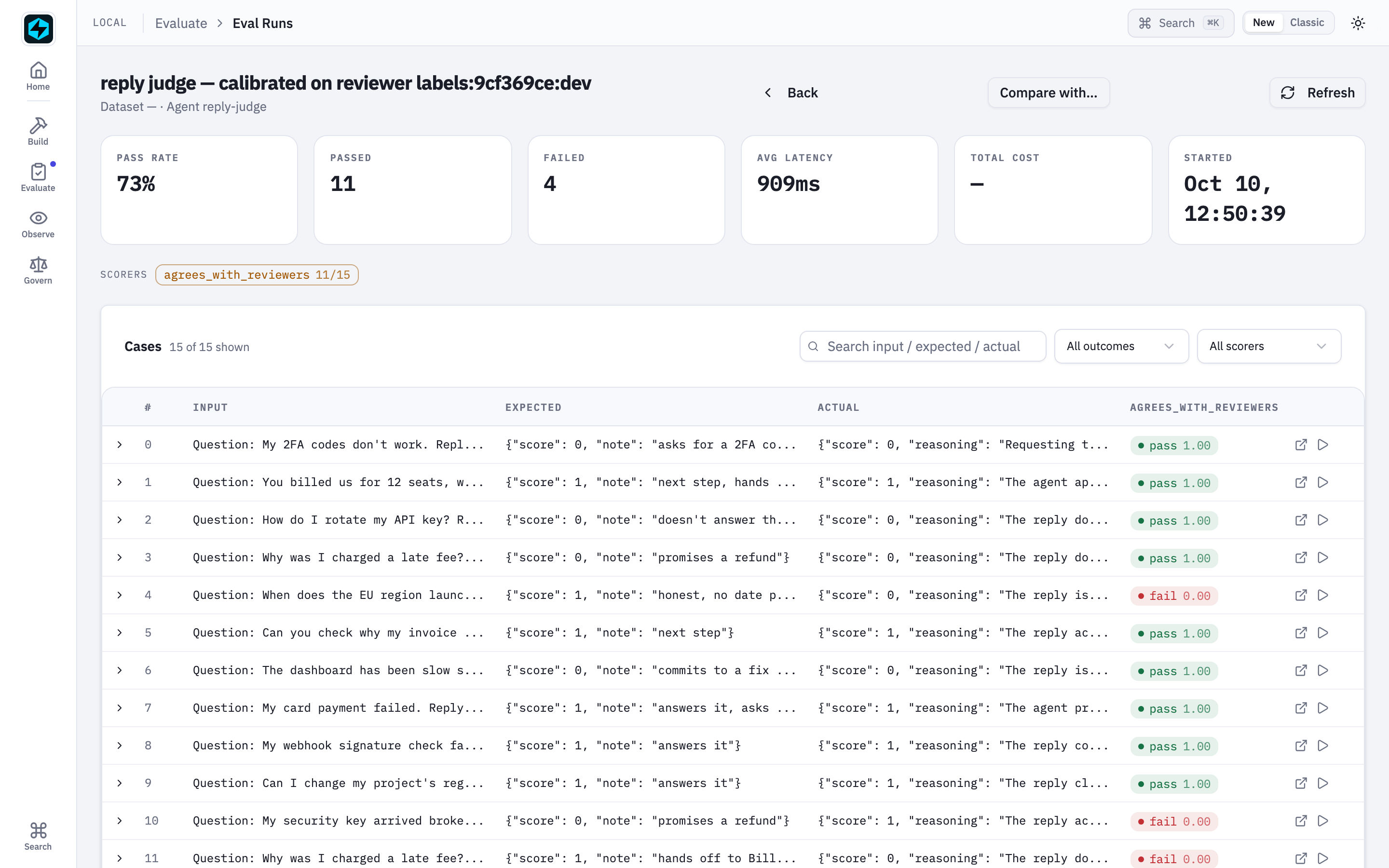Switch to the Classic interface mode
This screenshot has width=1389, height=868.
coord(1307,22)
